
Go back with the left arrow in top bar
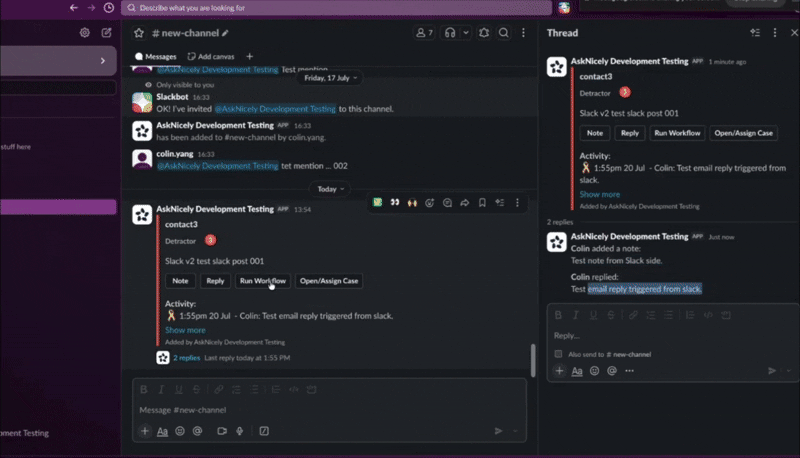(x=73, y=8)
